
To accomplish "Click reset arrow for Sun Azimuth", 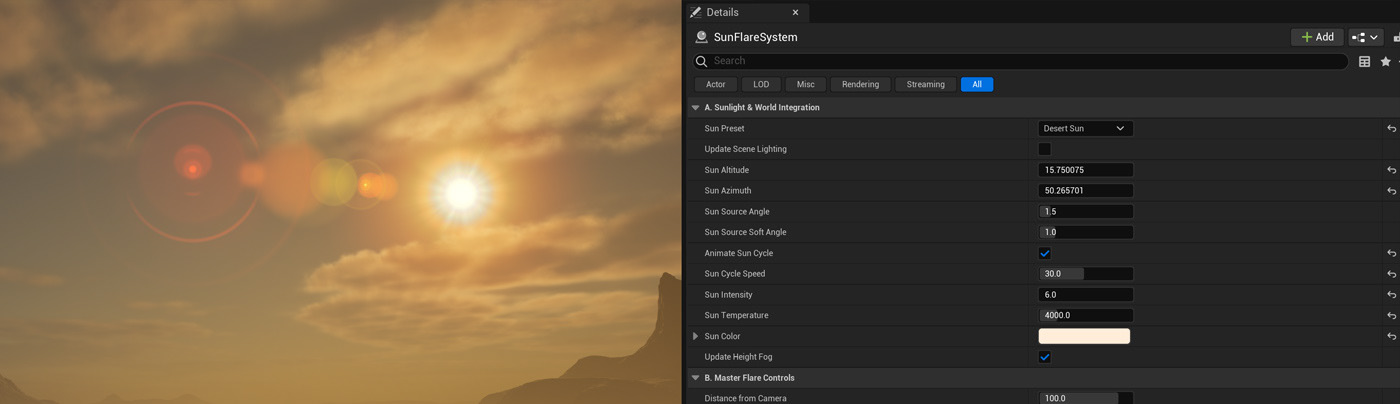I will 1391,191.
